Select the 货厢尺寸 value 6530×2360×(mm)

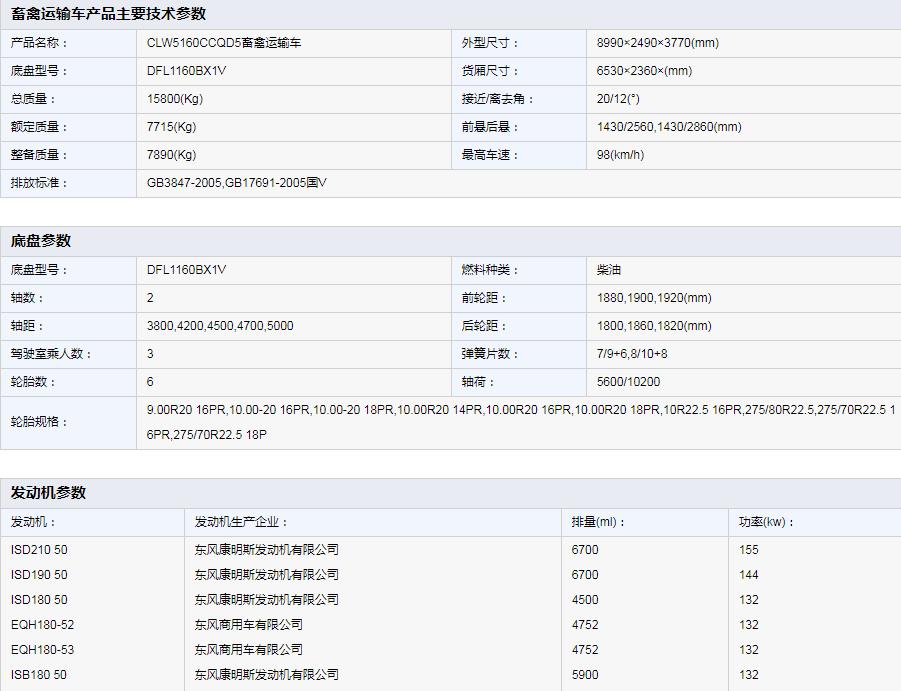pos(644,71)
